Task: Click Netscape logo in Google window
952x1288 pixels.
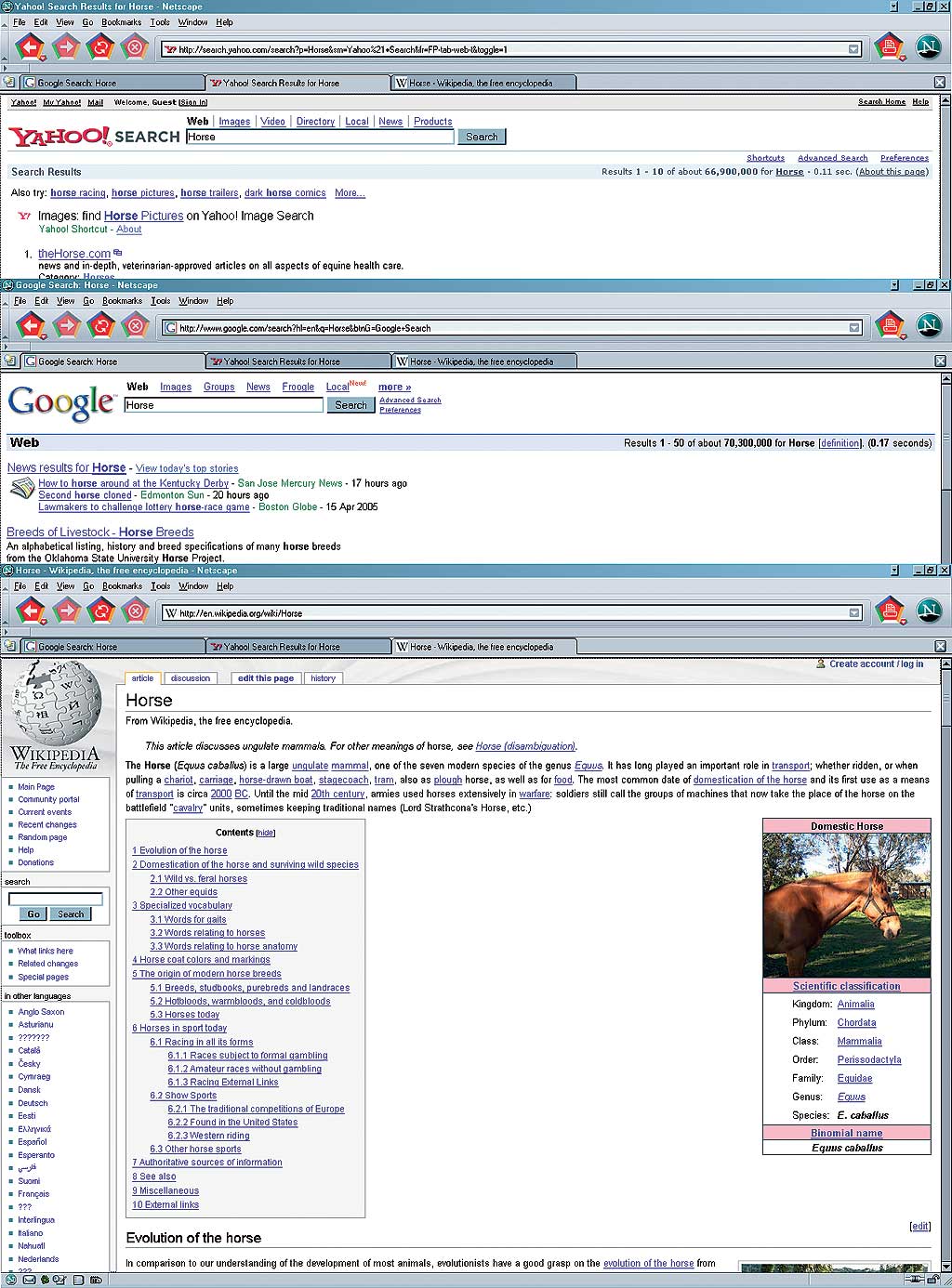Action: click(928, 325)
